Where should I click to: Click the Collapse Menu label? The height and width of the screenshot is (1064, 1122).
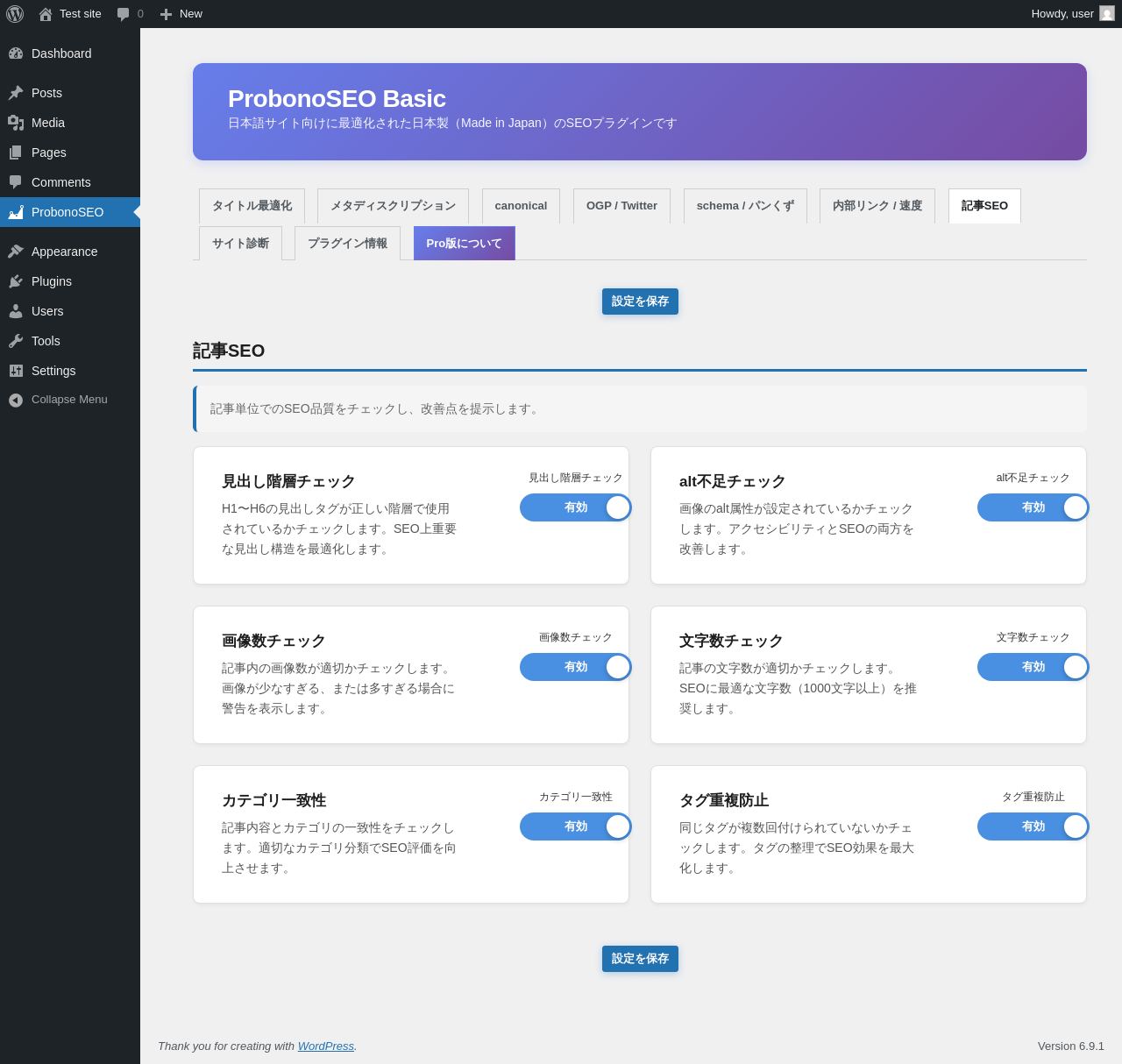click(x=69, y=400)
